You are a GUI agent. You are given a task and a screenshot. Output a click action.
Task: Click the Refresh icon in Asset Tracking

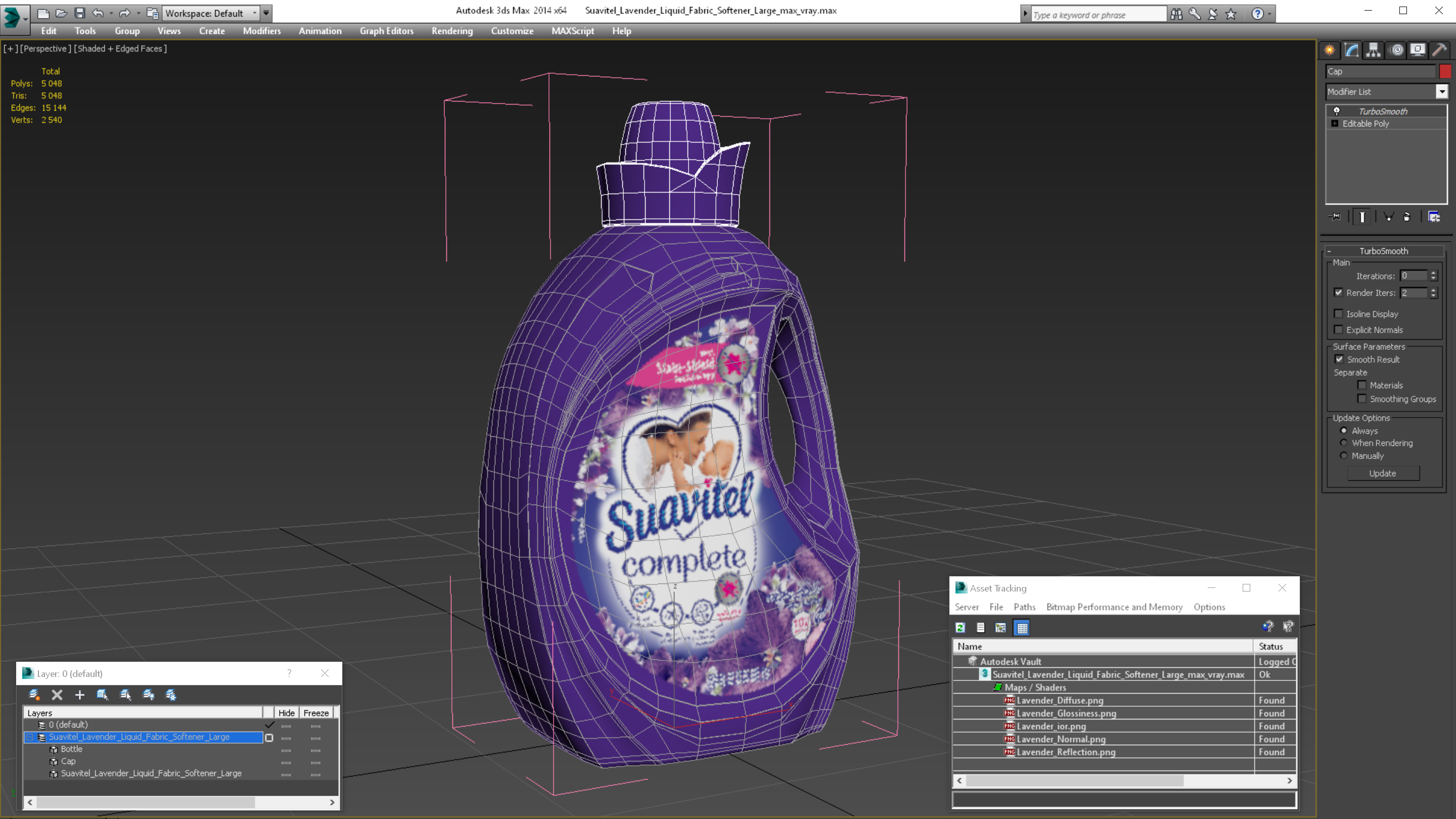[x=961, y=627]
